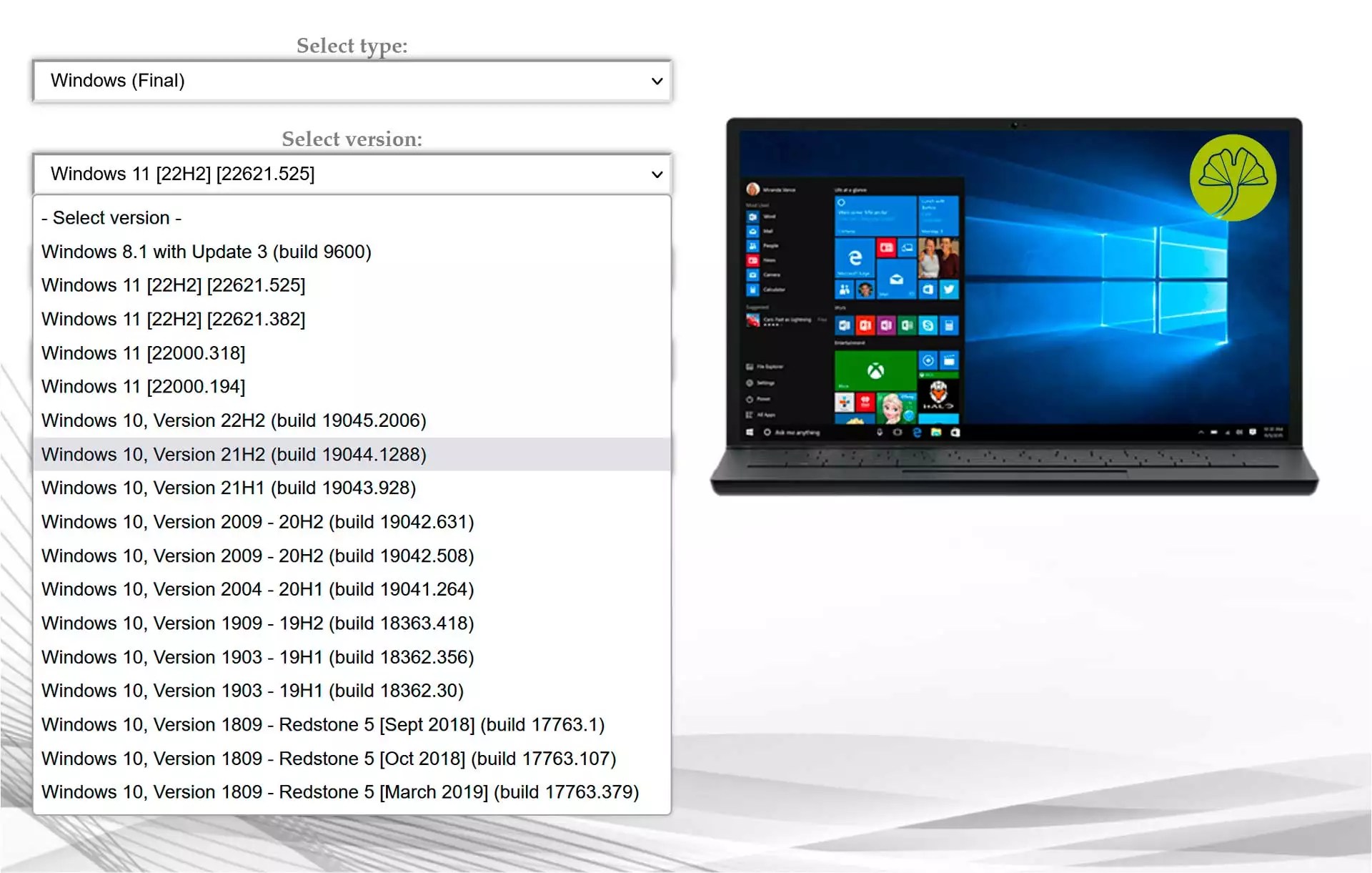
Task: Click the green ginkgo leaf logo
Action: [x=1233, y=177]
